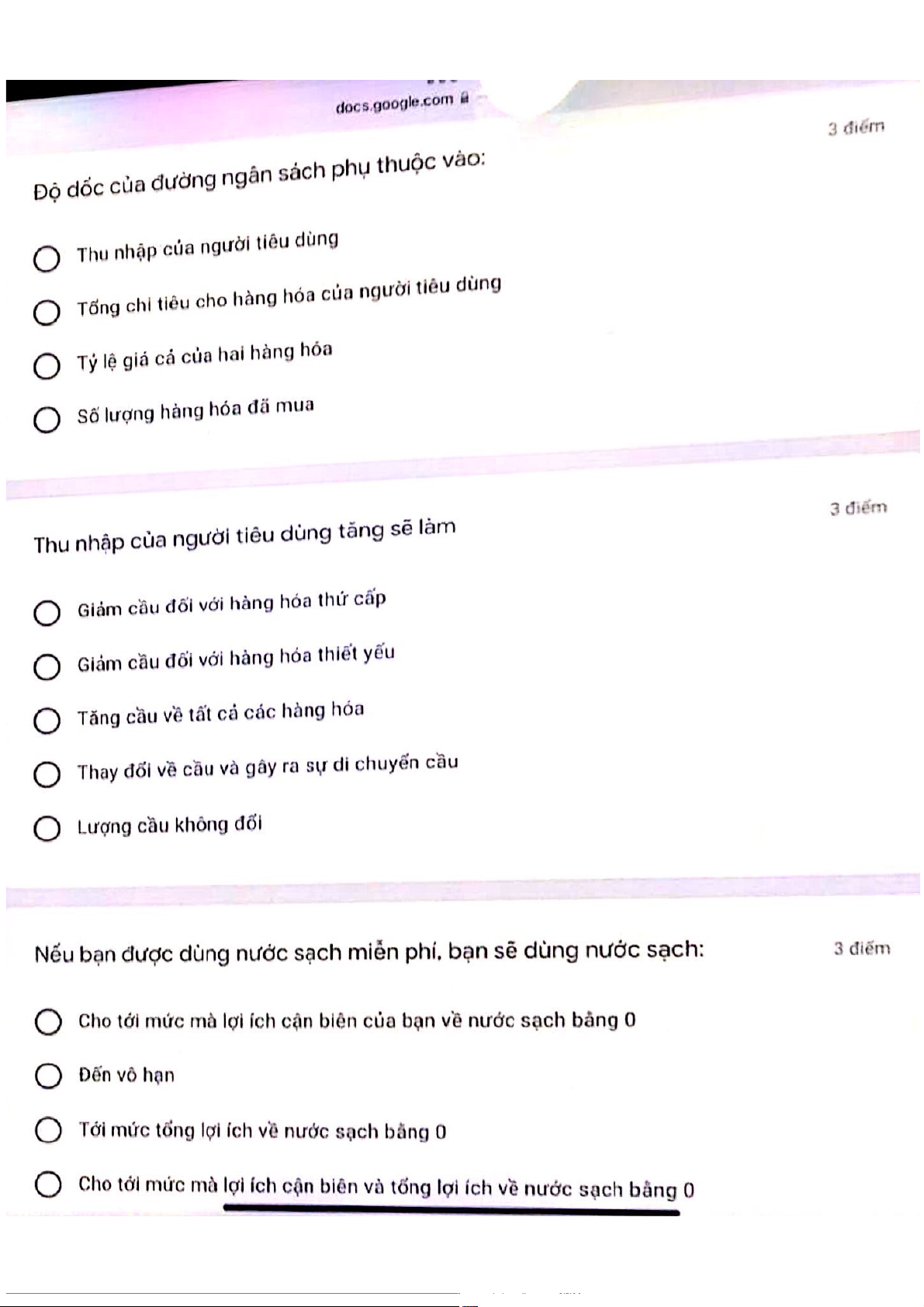Screen dimensions: 924x1307
Task: Click the lock icon beside docs.google.com
Action: (464, 99)
